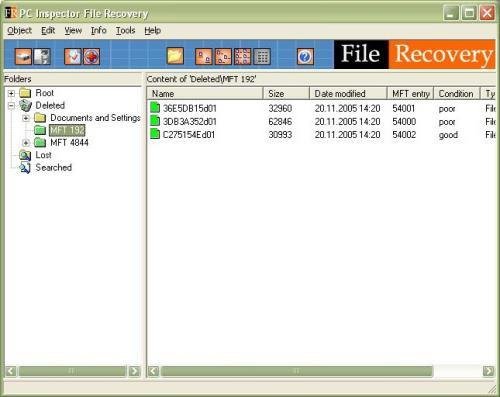Click green file icon of C275154Ed01

click(155, 134)
